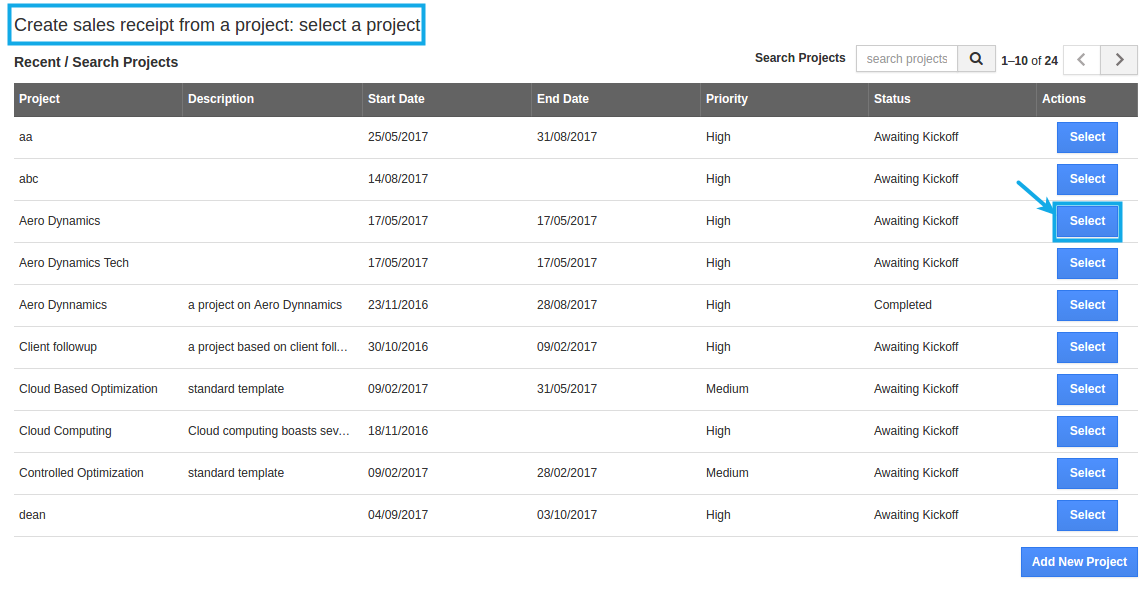Image resolution: width=1148 pixels, height=598 pixels.
Task: Select the Aero Dynamics Tech project
Action: pos(1087,263)
